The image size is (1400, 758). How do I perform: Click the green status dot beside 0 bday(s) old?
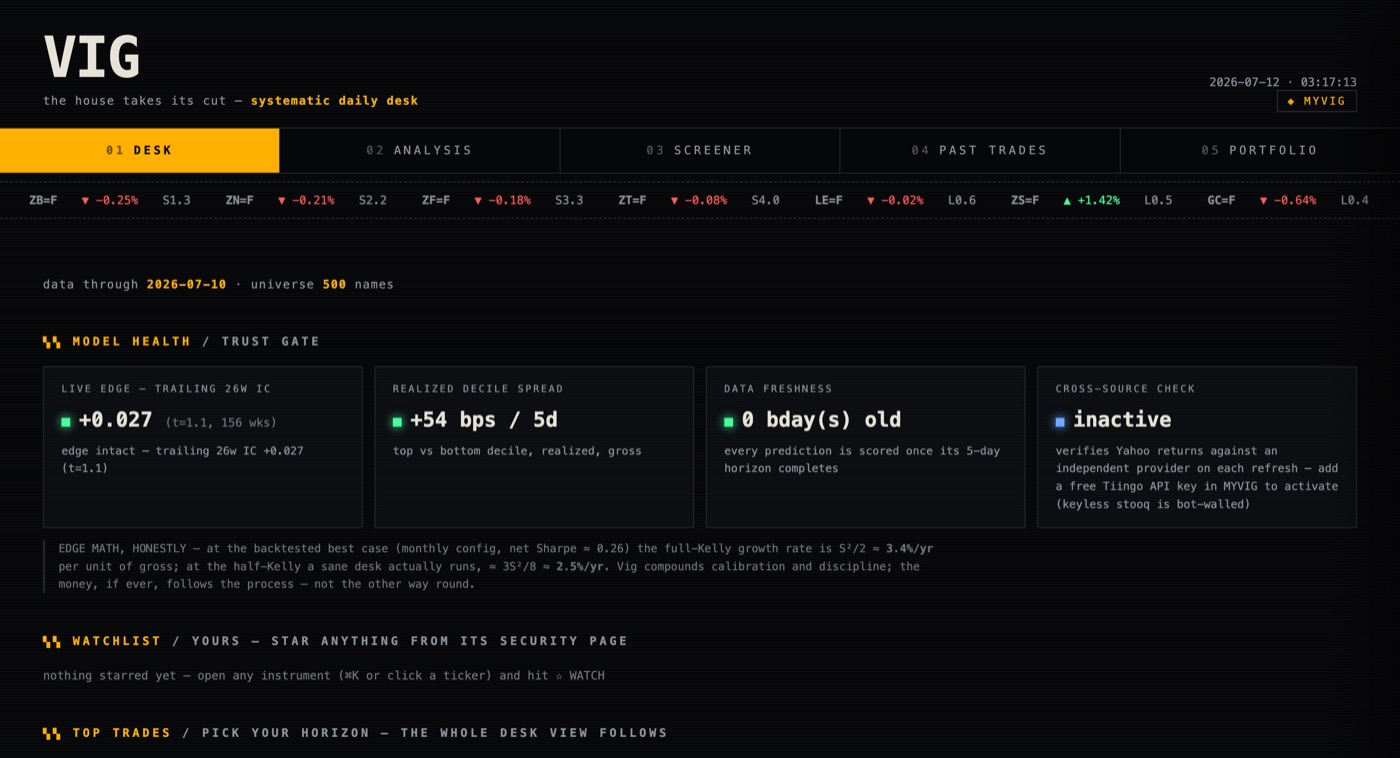coord(729,422)
